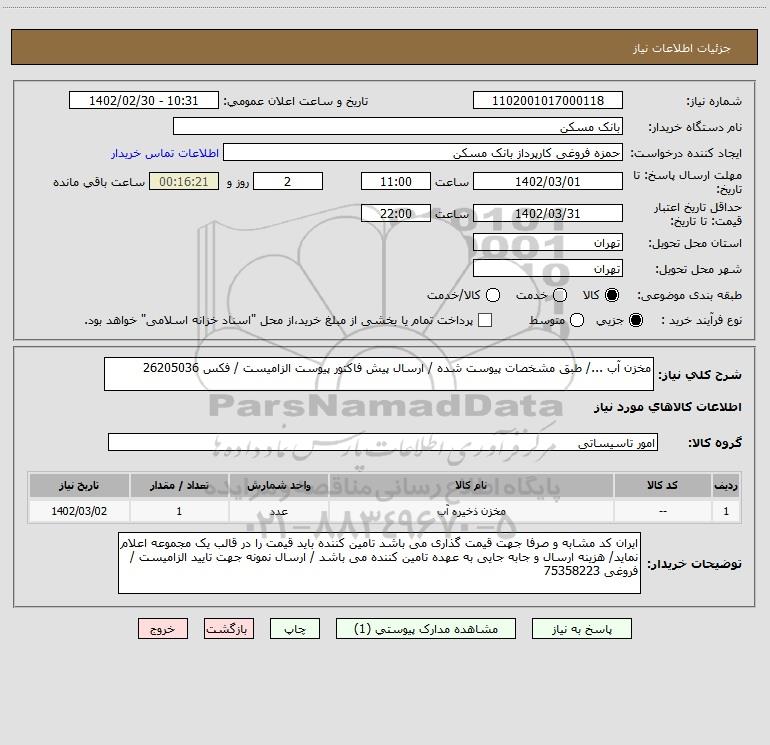Click the 1402/03/02 need date cell
The height and width of the screenshot is (745, 770).
(79, 511)
